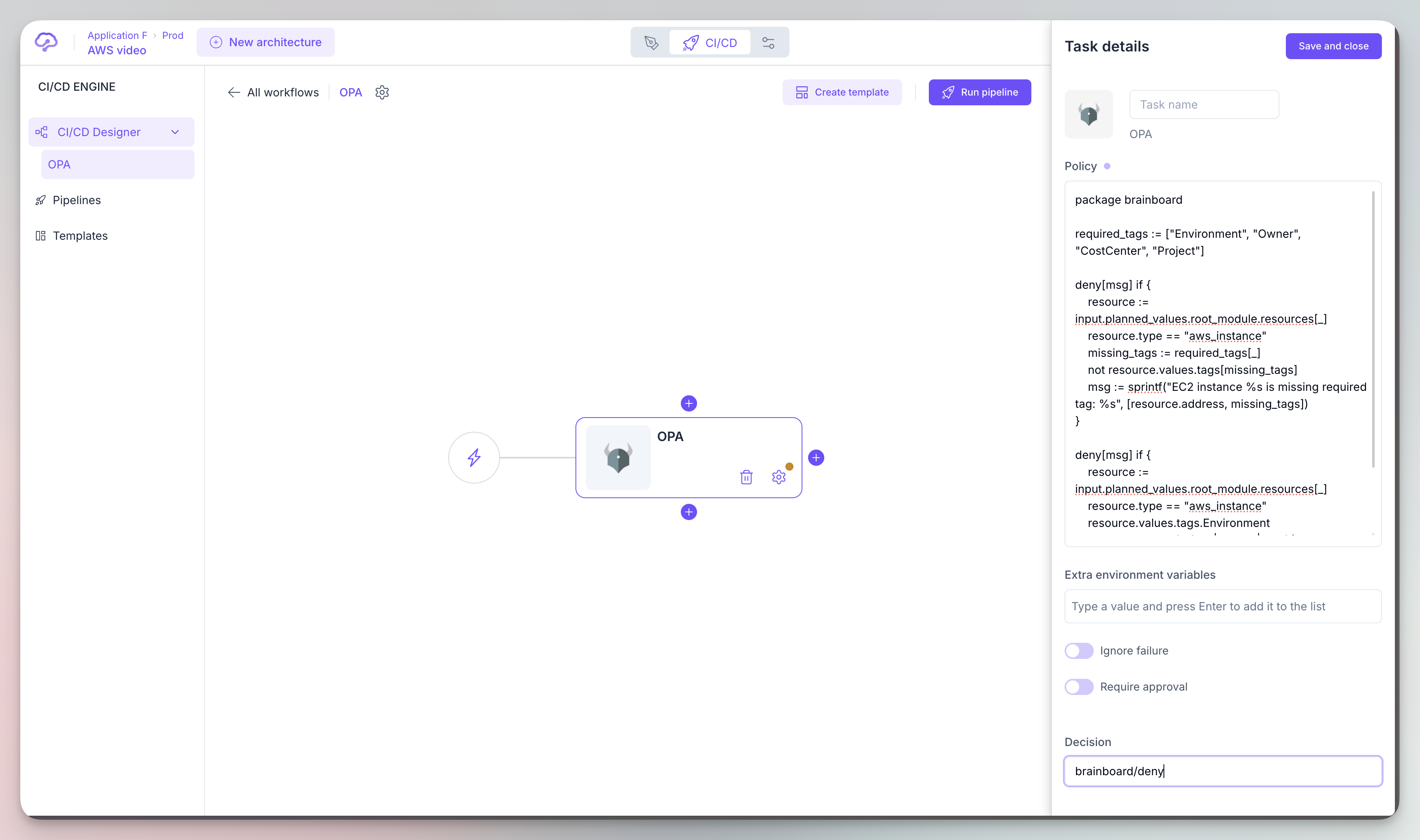Collapse the CI/CD Designer section chevron
The image size is (1420, 840).
tap(175, 132)
